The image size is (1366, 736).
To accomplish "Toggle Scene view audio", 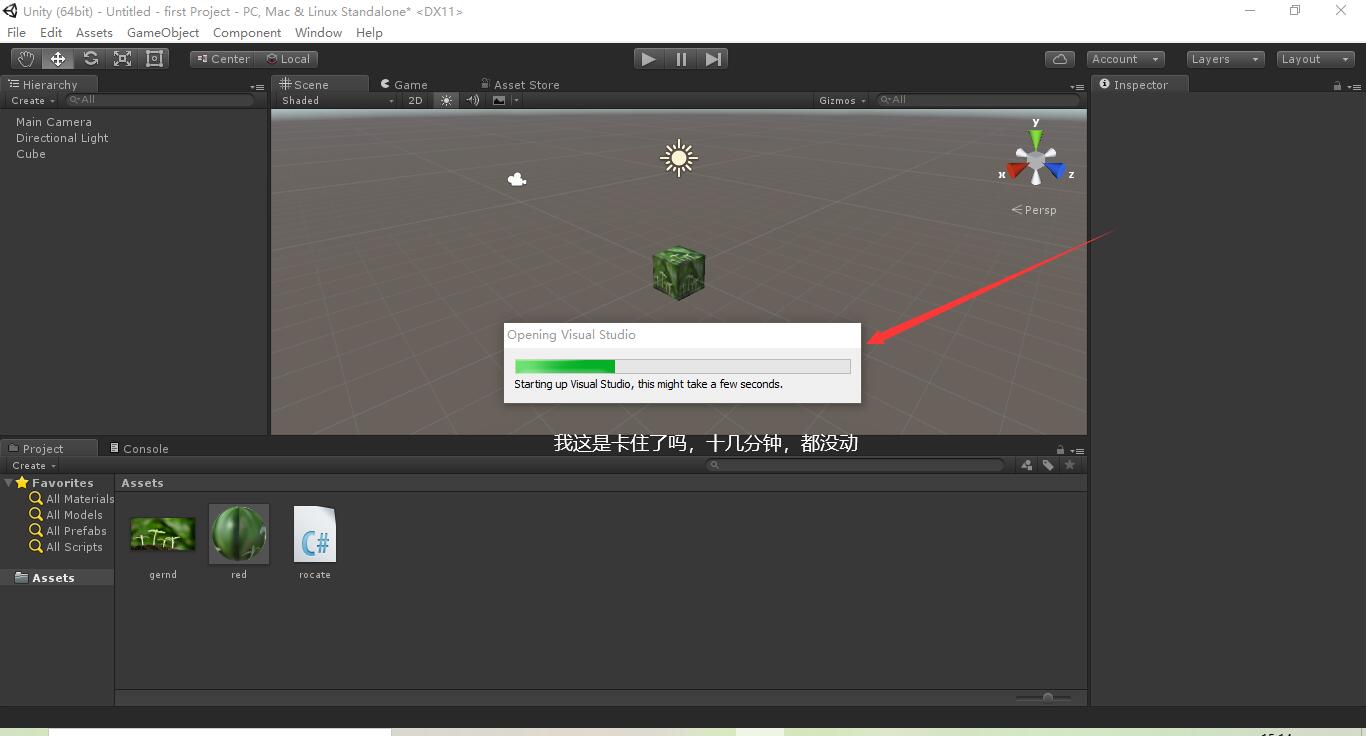I will pyautogui.click(x=472, y=100).
